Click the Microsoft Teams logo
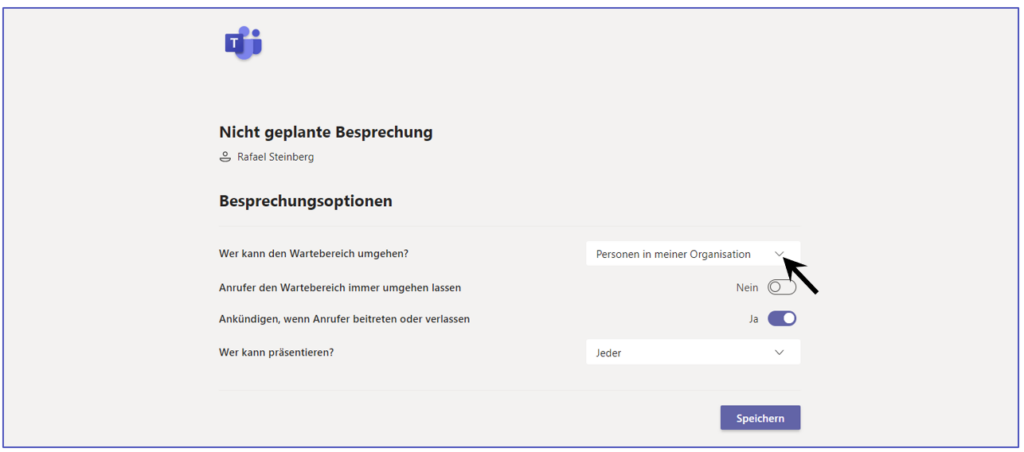Viewport: 1024px width, 452px height. point(243,43)
